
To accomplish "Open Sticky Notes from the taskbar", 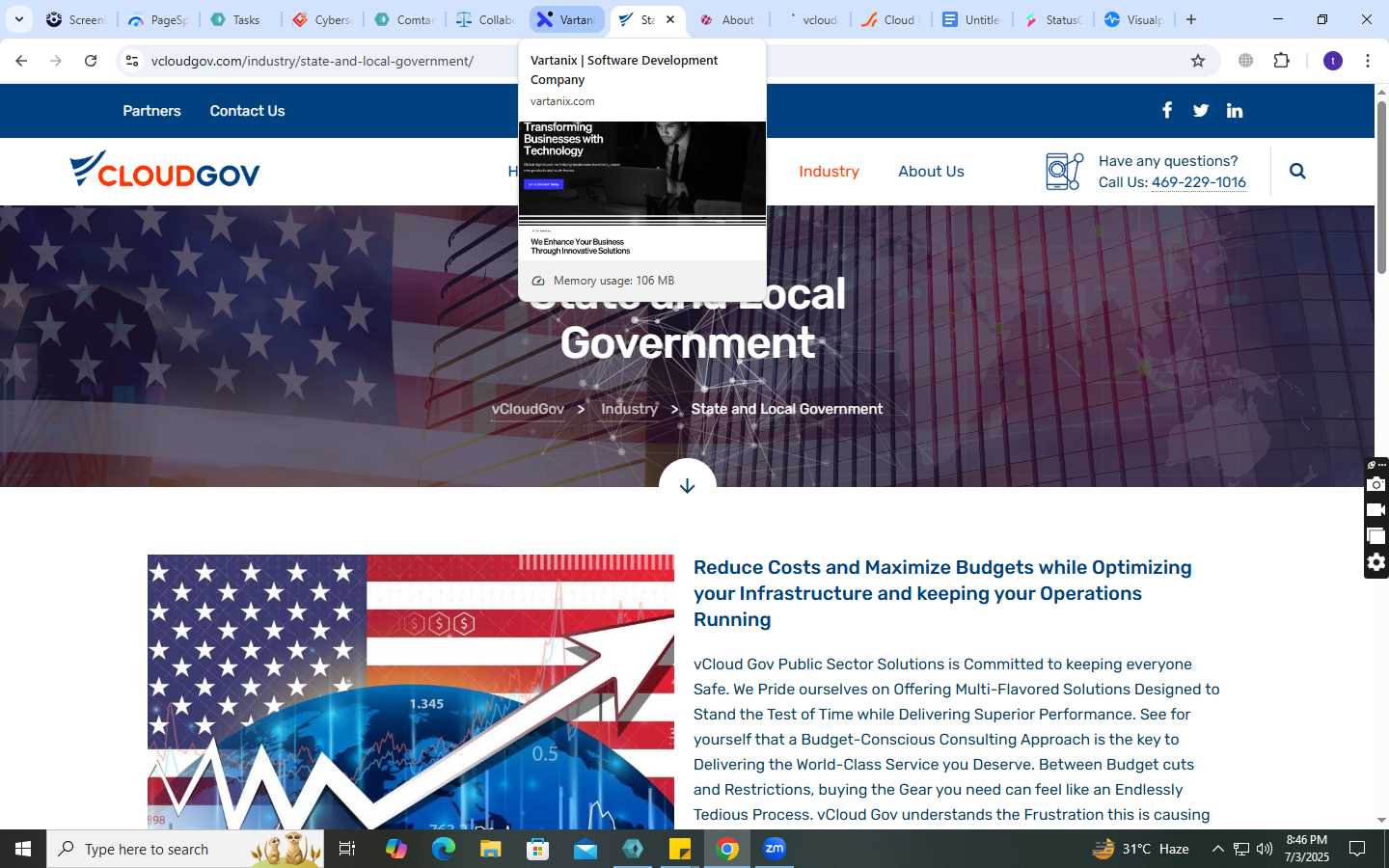I will click(680, 849).
